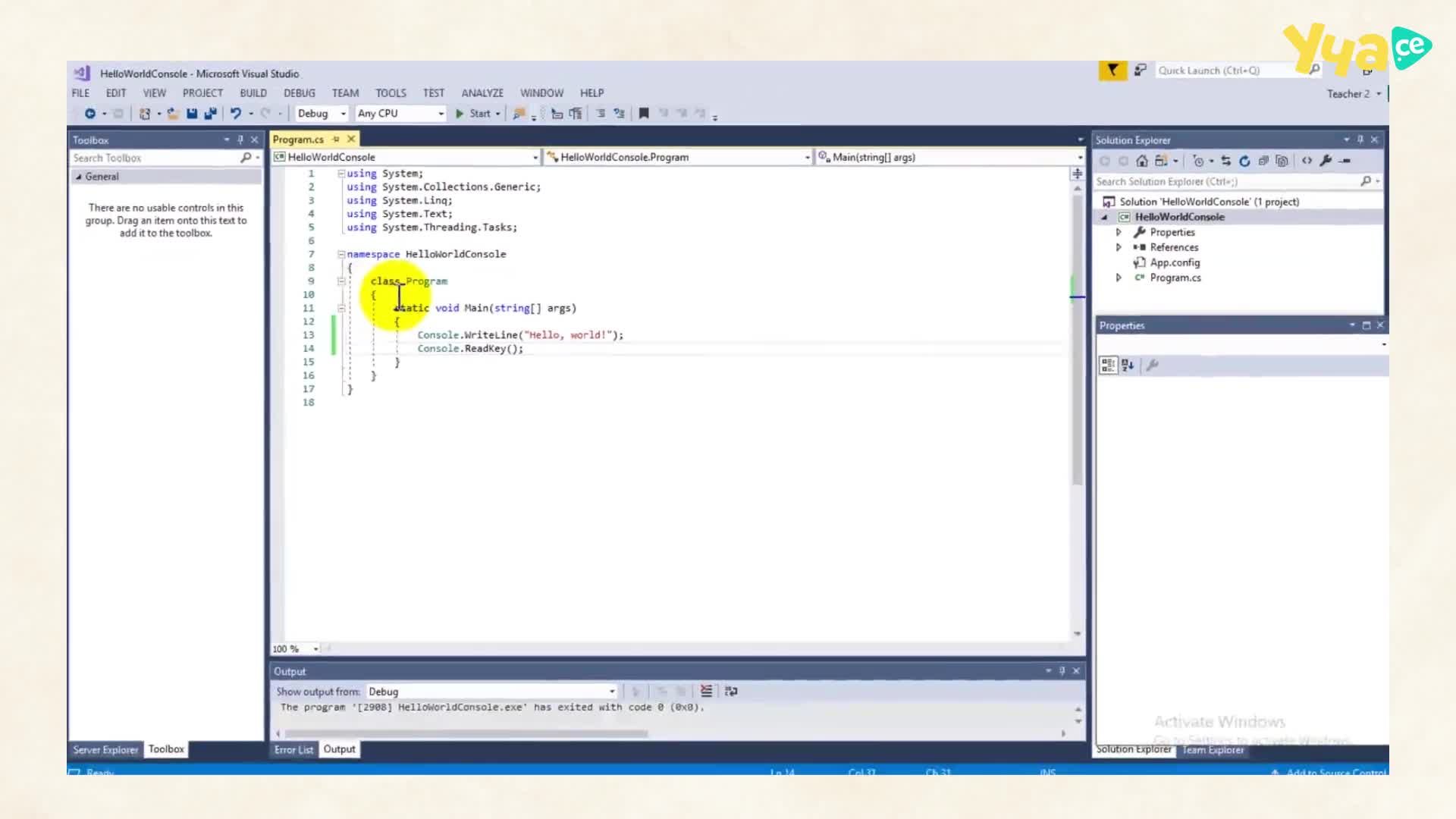Open the Teacher 2 account dropdown

coord(1354,94)
